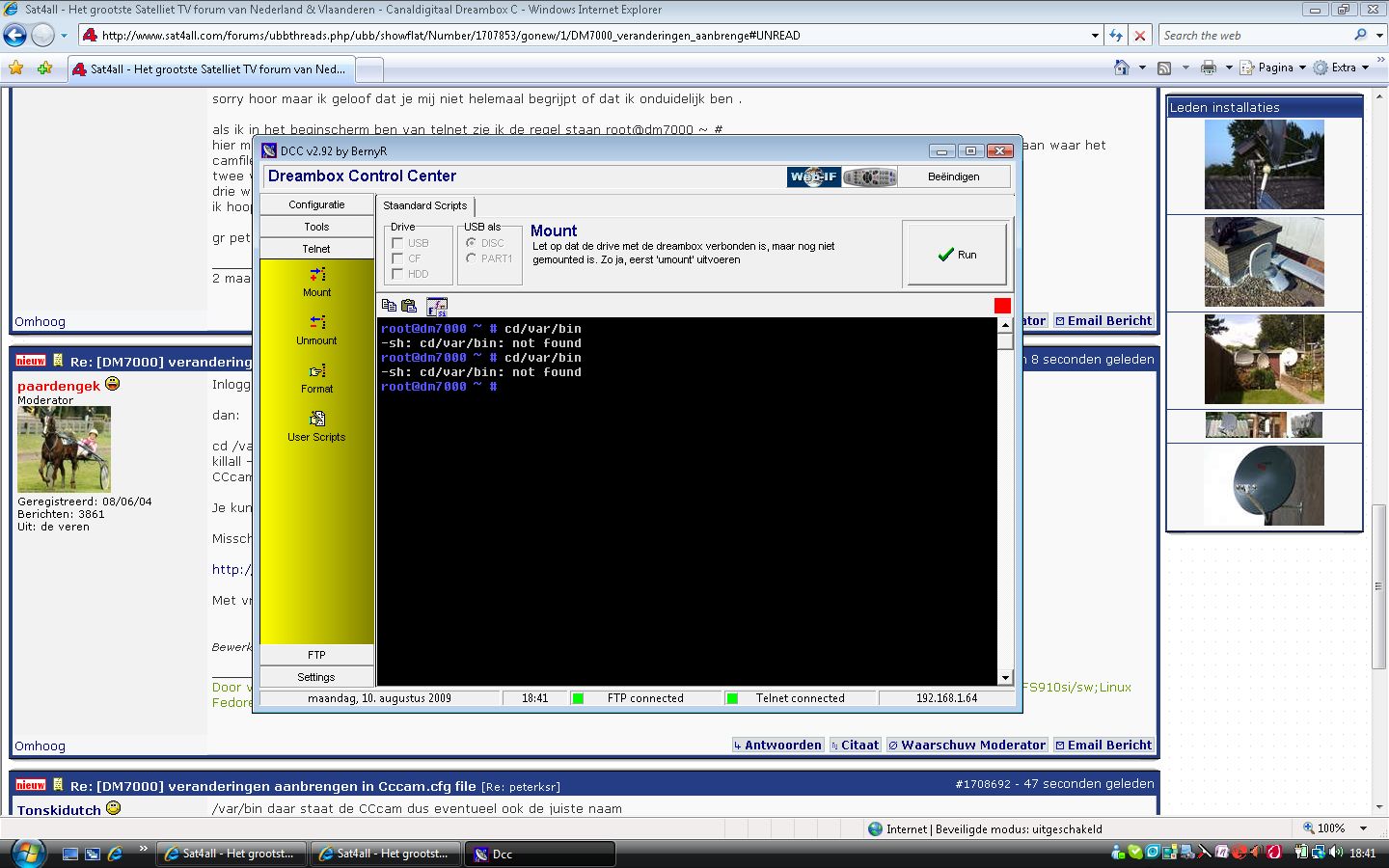Screen dimensions: 1389x868
Task: Select the PART1 radio button
Action: click(x=471, y=258)
